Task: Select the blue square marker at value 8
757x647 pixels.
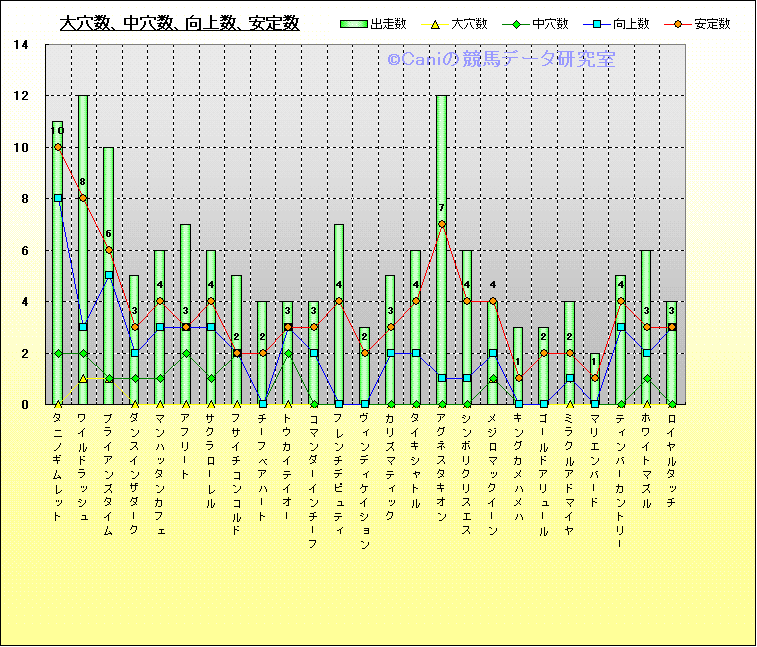Action: 58,198
